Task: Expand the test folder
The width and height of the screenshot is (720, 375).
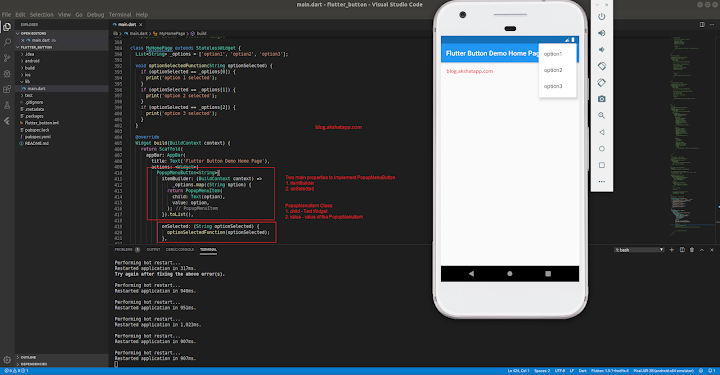Action: (28, 95)
